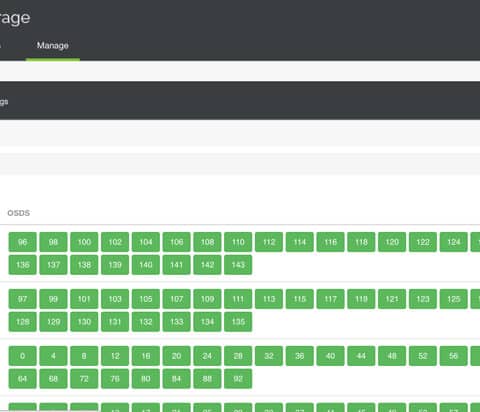Screen dimensions: 480x412
Task: Select OSD 133 box
Action: (177, 322)
